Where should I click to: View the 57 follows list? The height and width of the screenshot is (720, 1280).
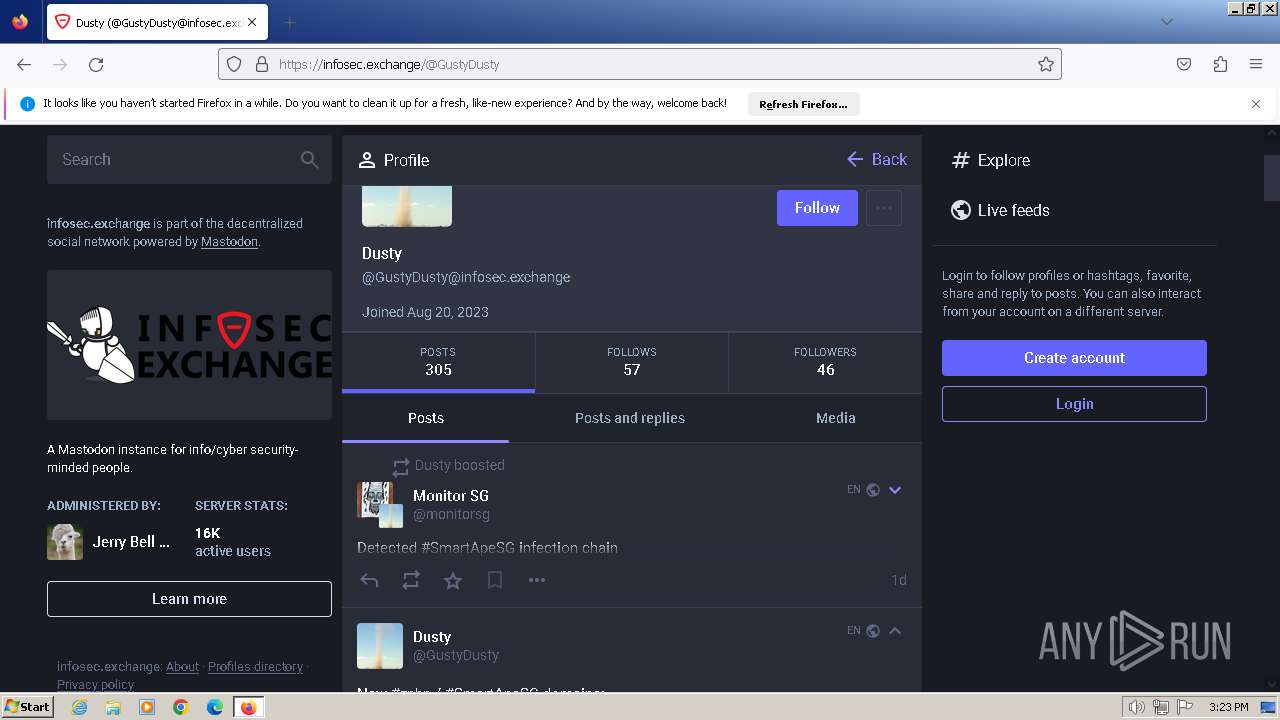632,361
